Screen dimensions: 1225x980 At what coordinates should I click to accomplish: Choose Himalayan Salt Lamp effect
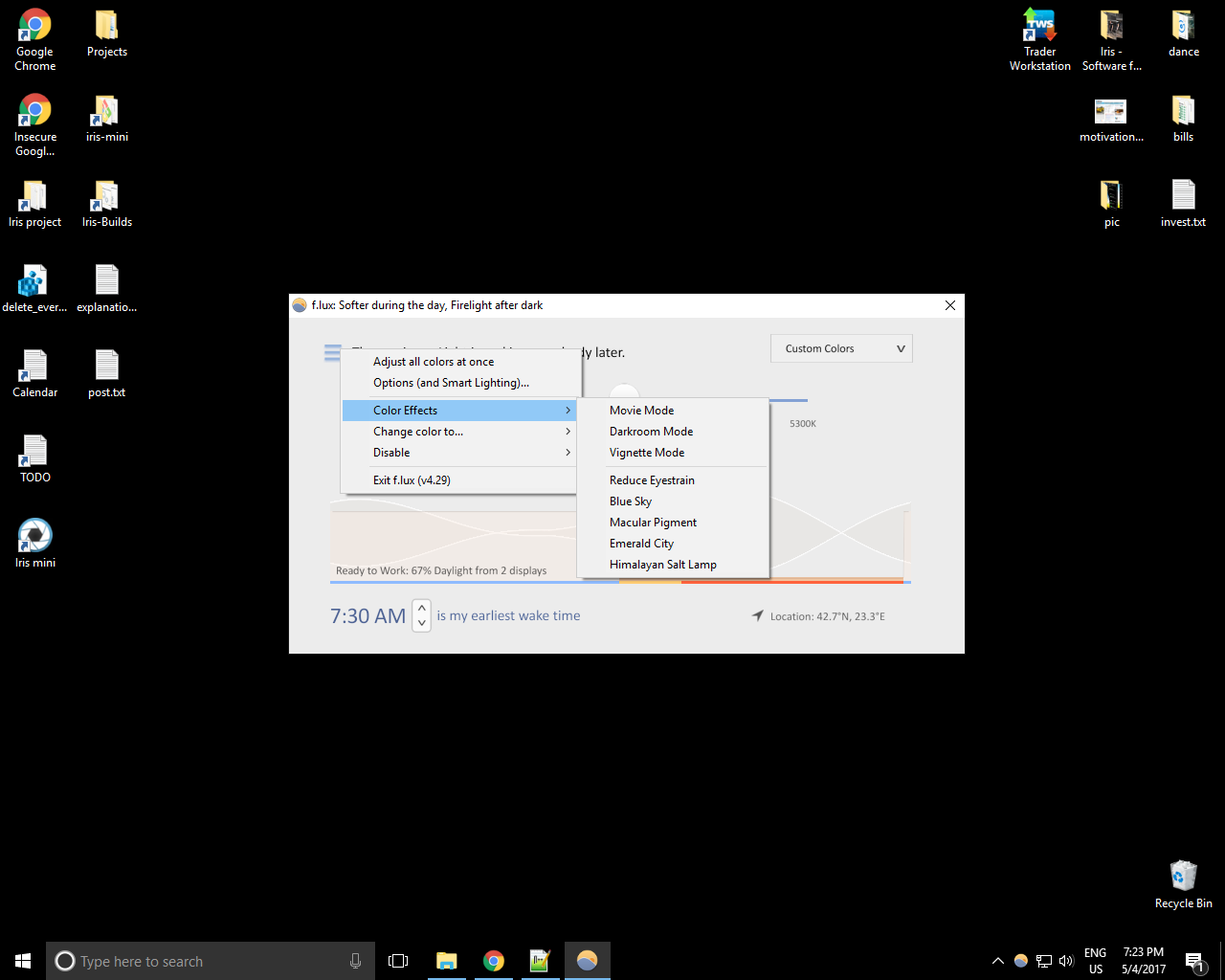(x=673, y=565)
